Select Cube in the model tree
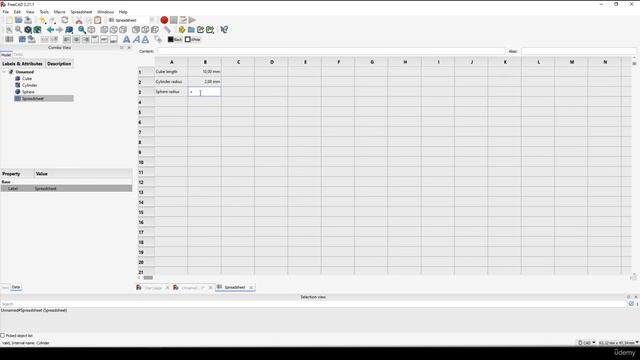This screenshot has width=640, height=360. pyautogui.click(x=27, y=78)
